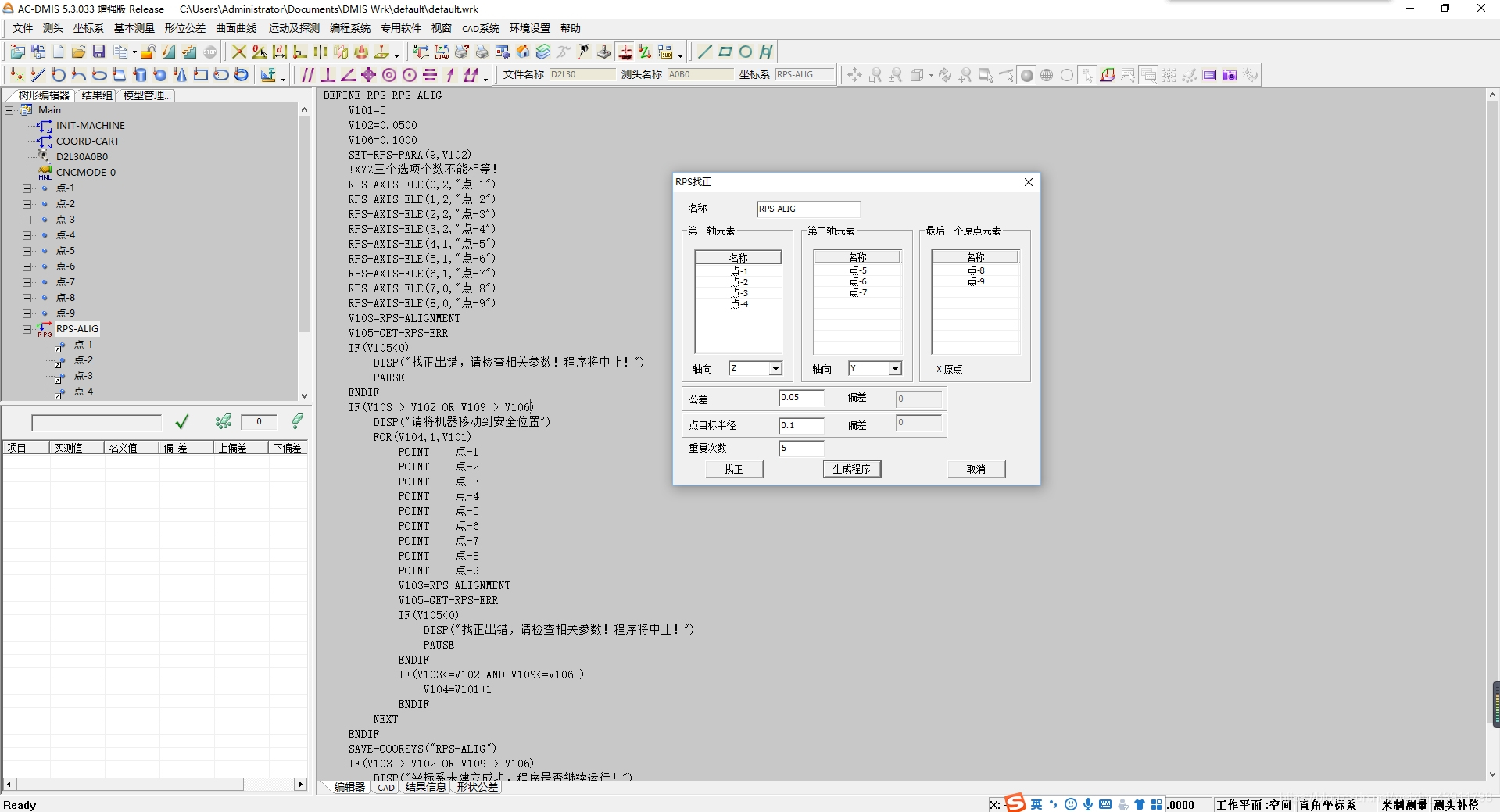Image resolution: width=1500 pixels, height=812 pixels.
Task: Select the measure line tool icon
Action: coord(38,75)
